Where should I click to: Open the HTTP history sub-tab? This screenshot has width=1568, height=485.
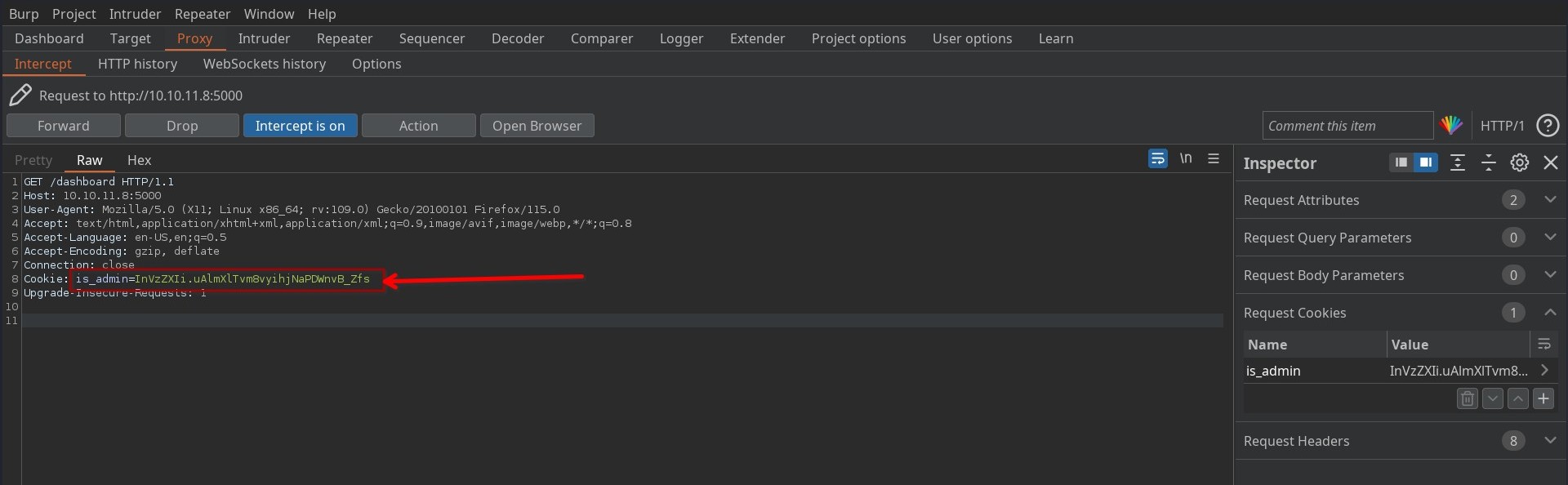(137, 64)
